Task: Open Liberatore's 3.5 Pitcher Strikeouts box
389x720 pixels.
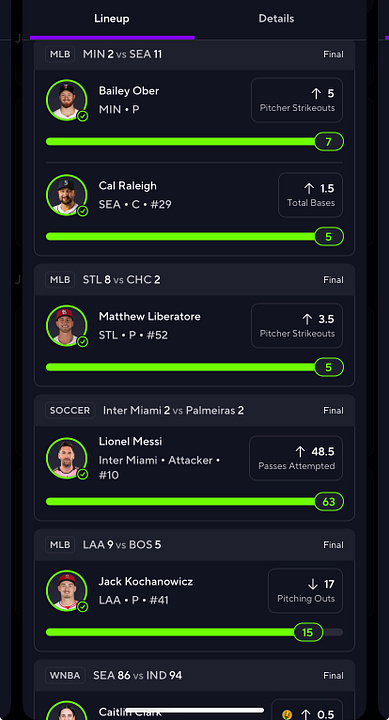Action: click(297, 326)
